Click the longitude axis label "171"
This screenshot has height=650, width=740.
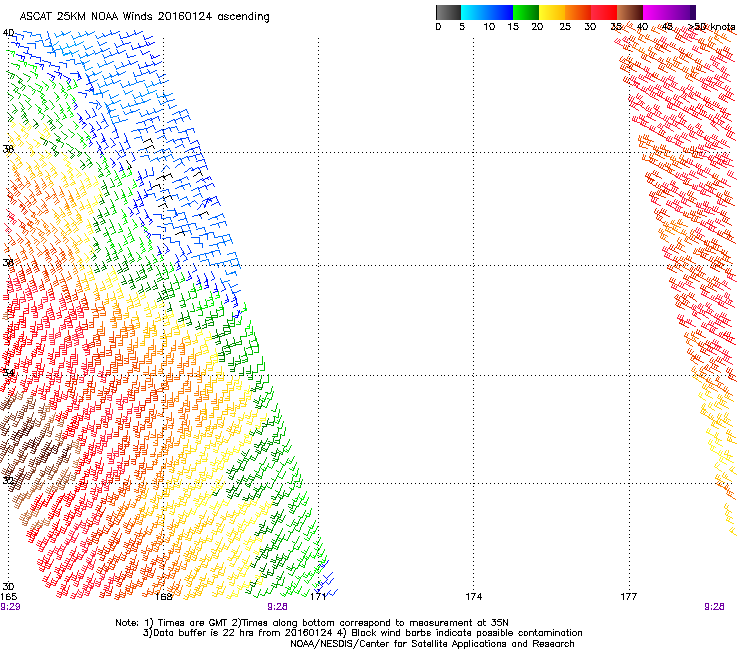click(x=319, y=597)
